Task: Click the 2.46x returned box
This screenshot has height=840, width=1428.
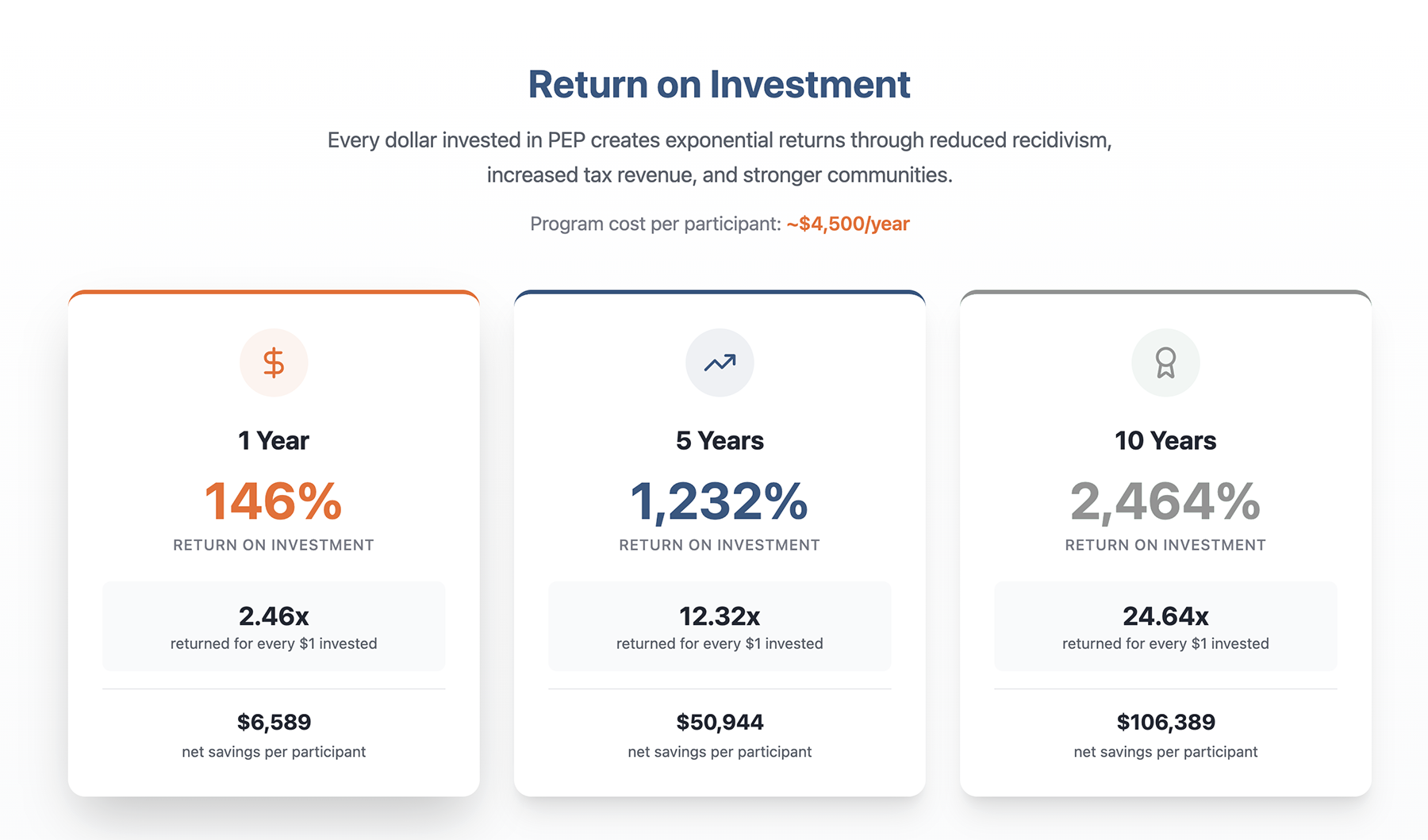Action: tap(274, 627)
